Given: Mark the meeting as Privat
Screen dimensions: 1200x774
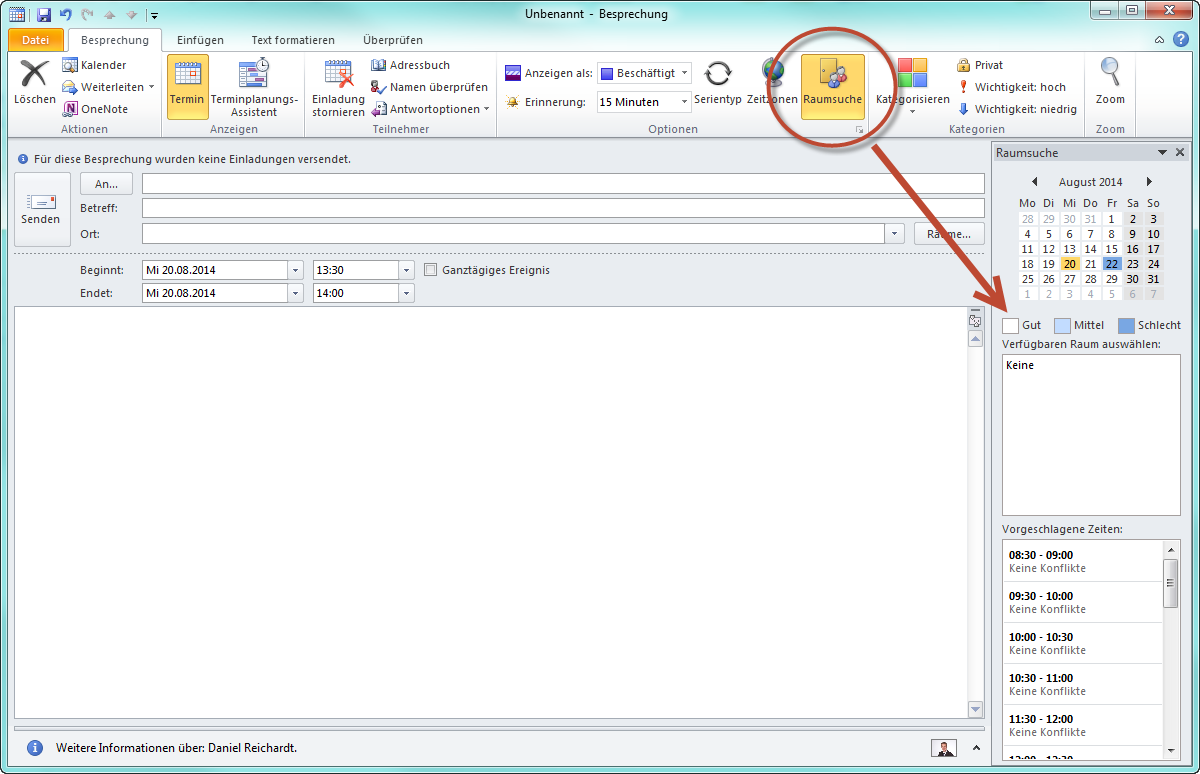Looking at the screenshot, I should (x=980, y=65).
